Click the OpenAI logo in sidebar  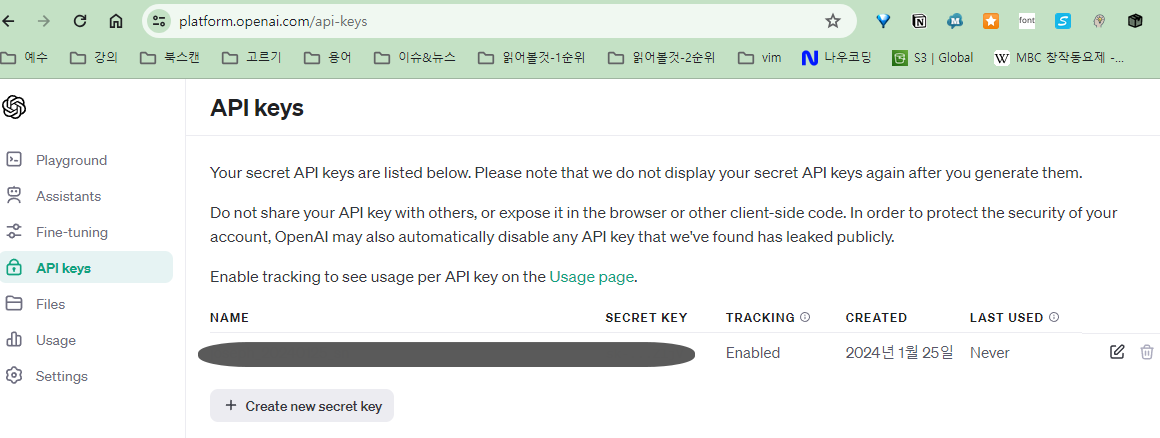[14, 107]
